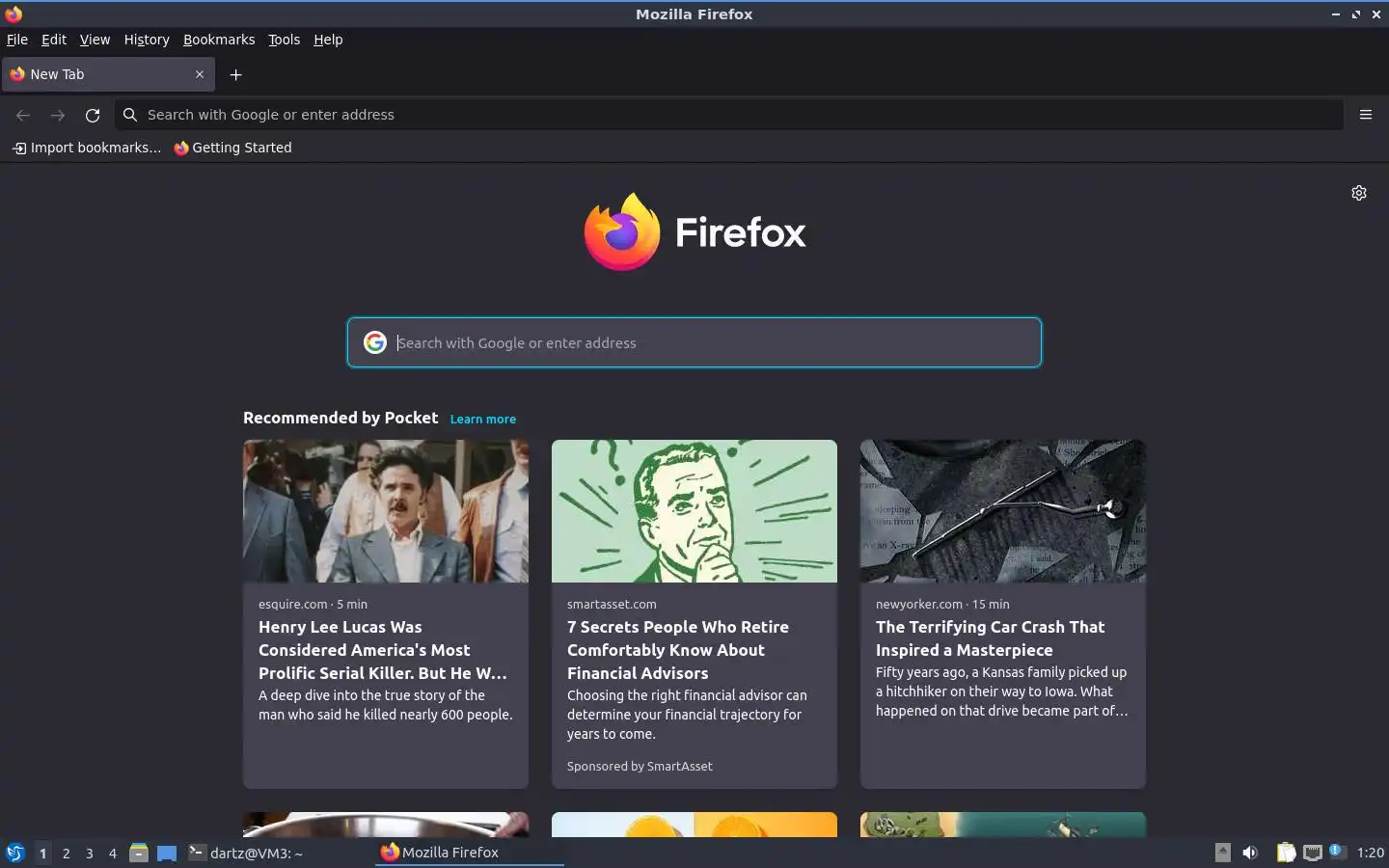Focus the top address bar field

click(728, 115)
